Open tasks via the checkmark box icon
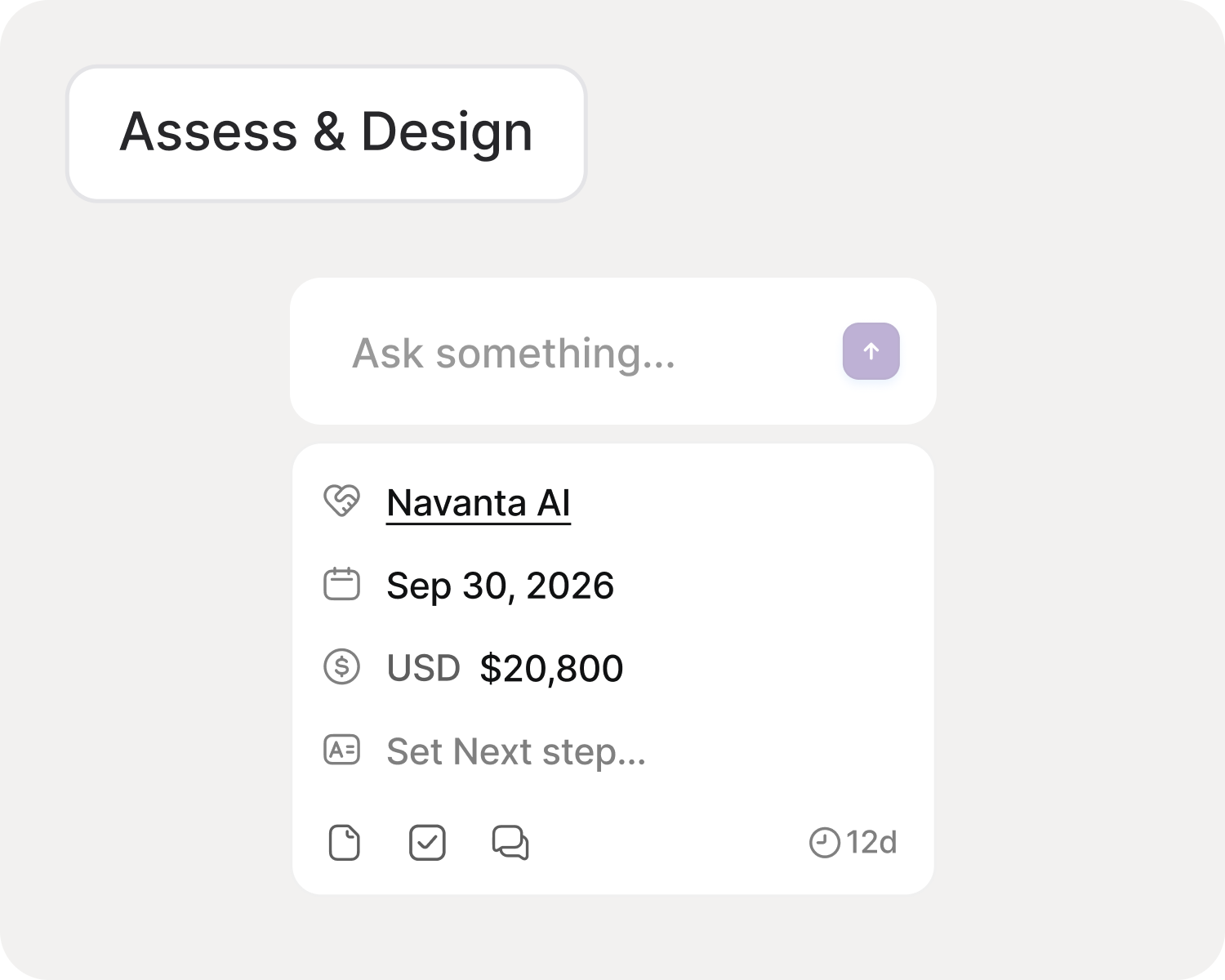 [x=427, y=843]
